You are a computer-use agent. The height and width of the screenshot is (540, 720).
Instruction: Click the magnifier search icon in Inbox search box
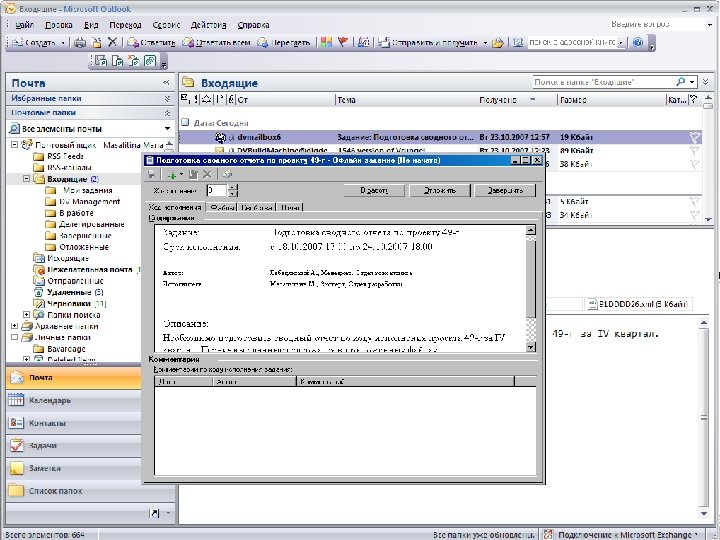pos(681,82)
